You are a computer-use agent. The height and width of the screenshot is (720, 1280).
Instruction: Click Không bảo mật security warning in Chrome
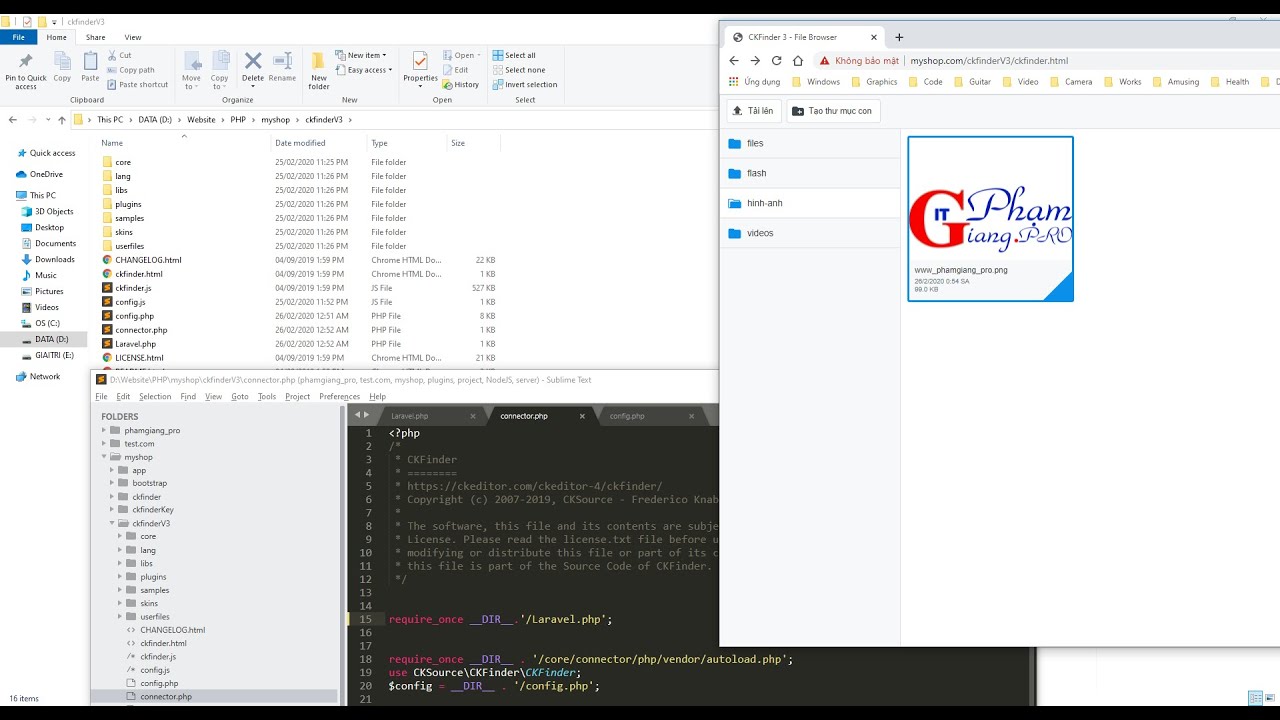click(x=861, y=60)
